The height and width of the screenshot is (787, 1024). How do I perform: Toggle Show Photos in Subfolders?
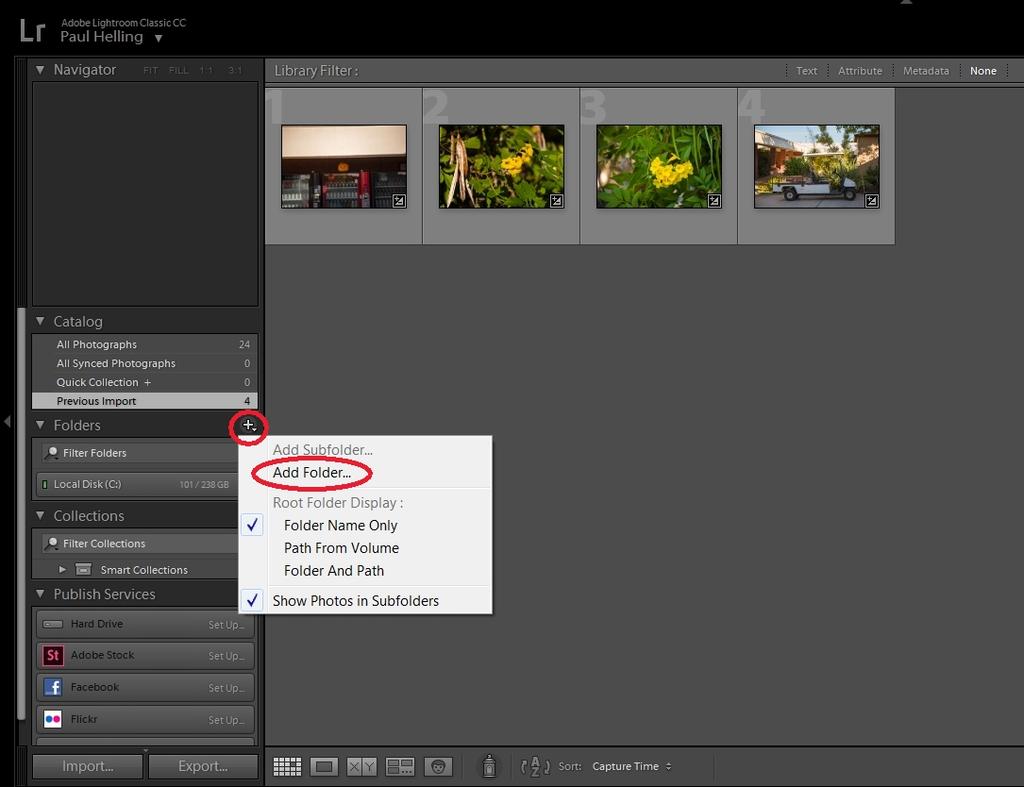click(355, 601)
